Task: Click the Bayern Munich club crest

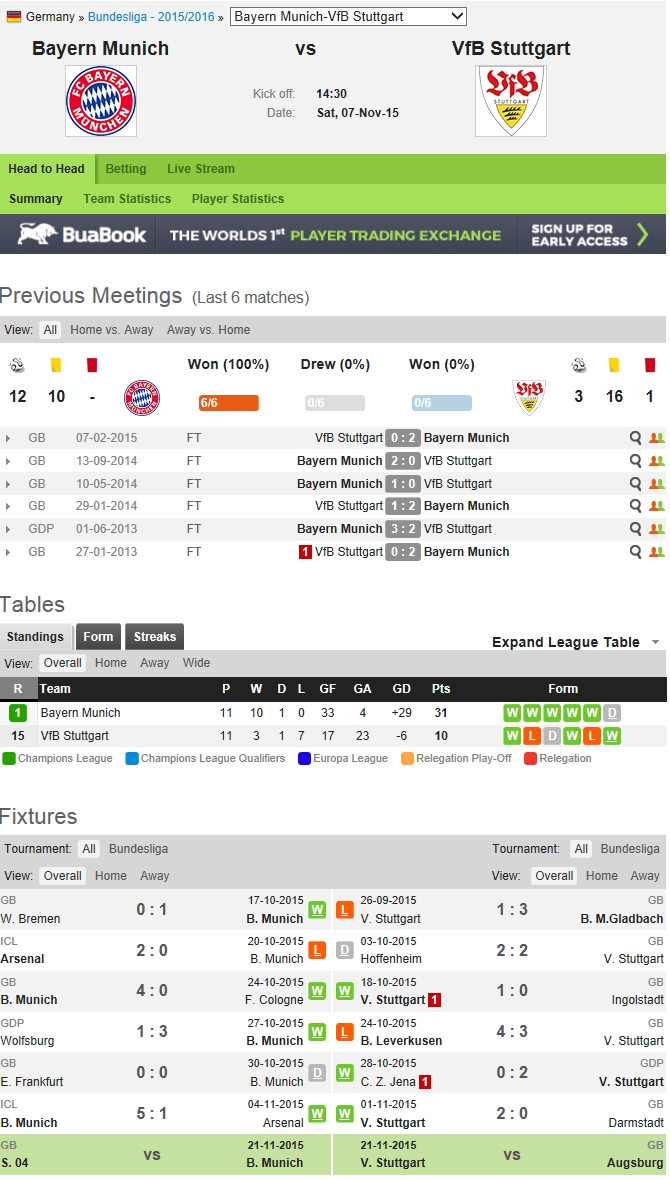Action: (101, 101)
